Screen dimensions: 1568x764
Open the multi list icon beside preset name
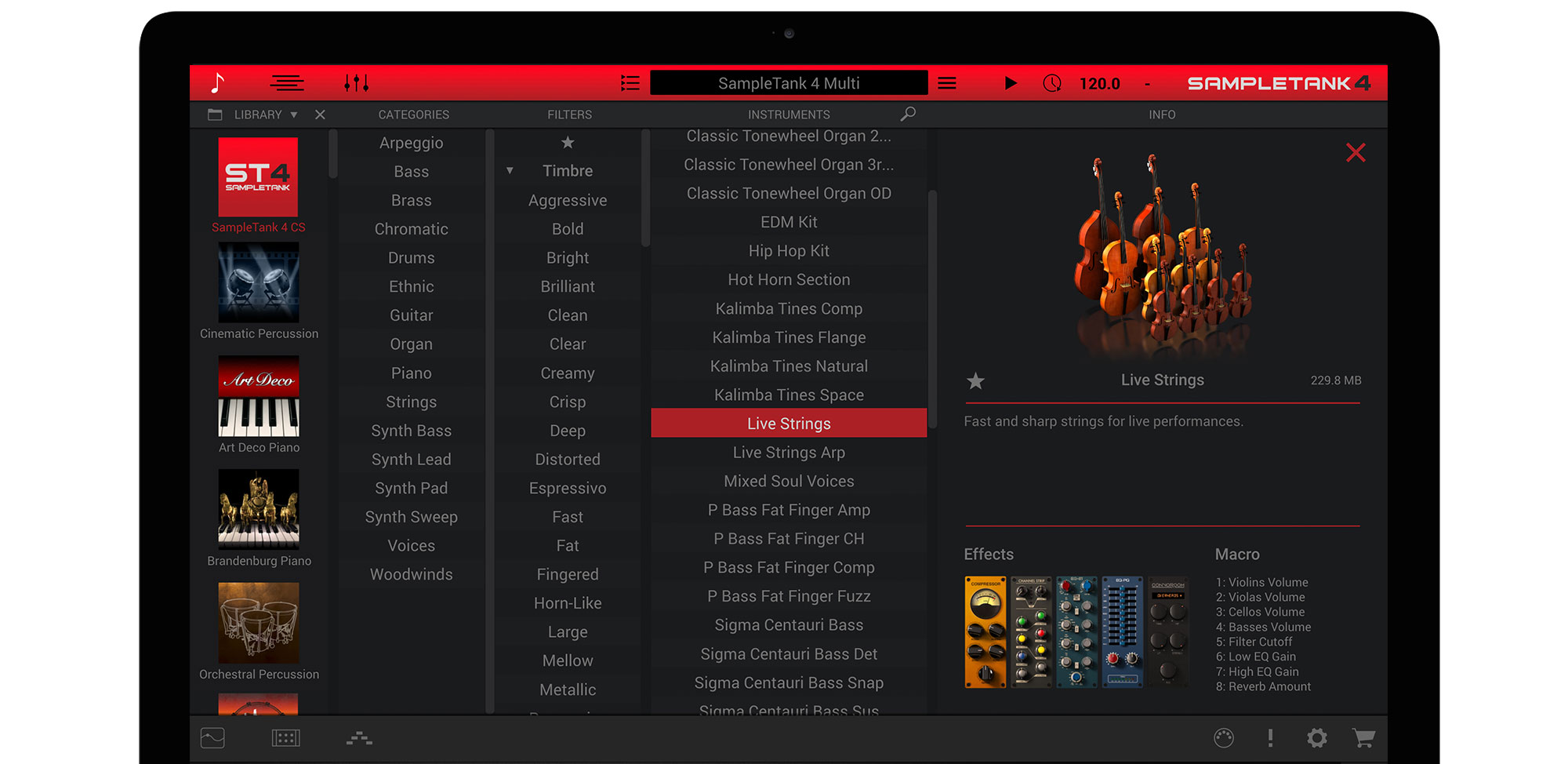point(630,83)
